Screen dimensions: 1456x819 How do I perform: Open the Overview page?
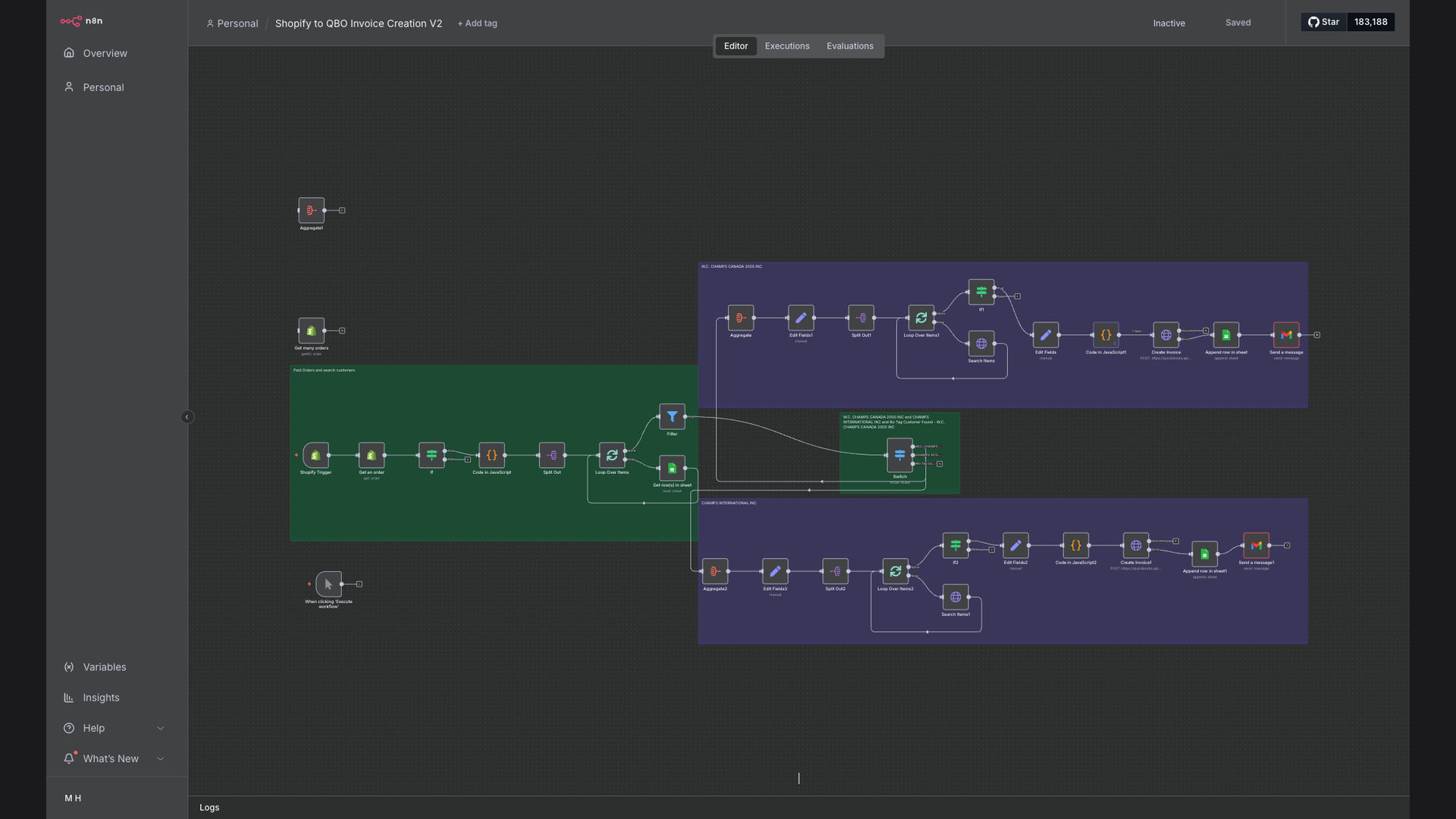click(x=105, y=53)
